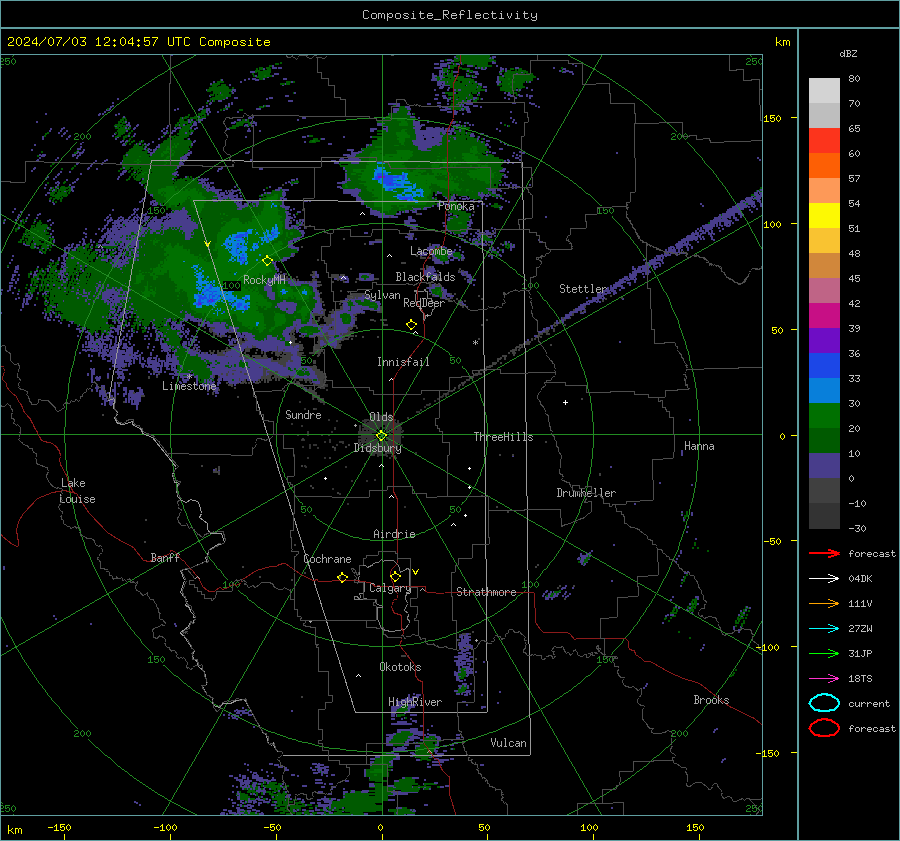This screenshot has width=900, height=841.
Task: Click the yellow radar site marker at Didsbury
Action: [x=381, y=436]
